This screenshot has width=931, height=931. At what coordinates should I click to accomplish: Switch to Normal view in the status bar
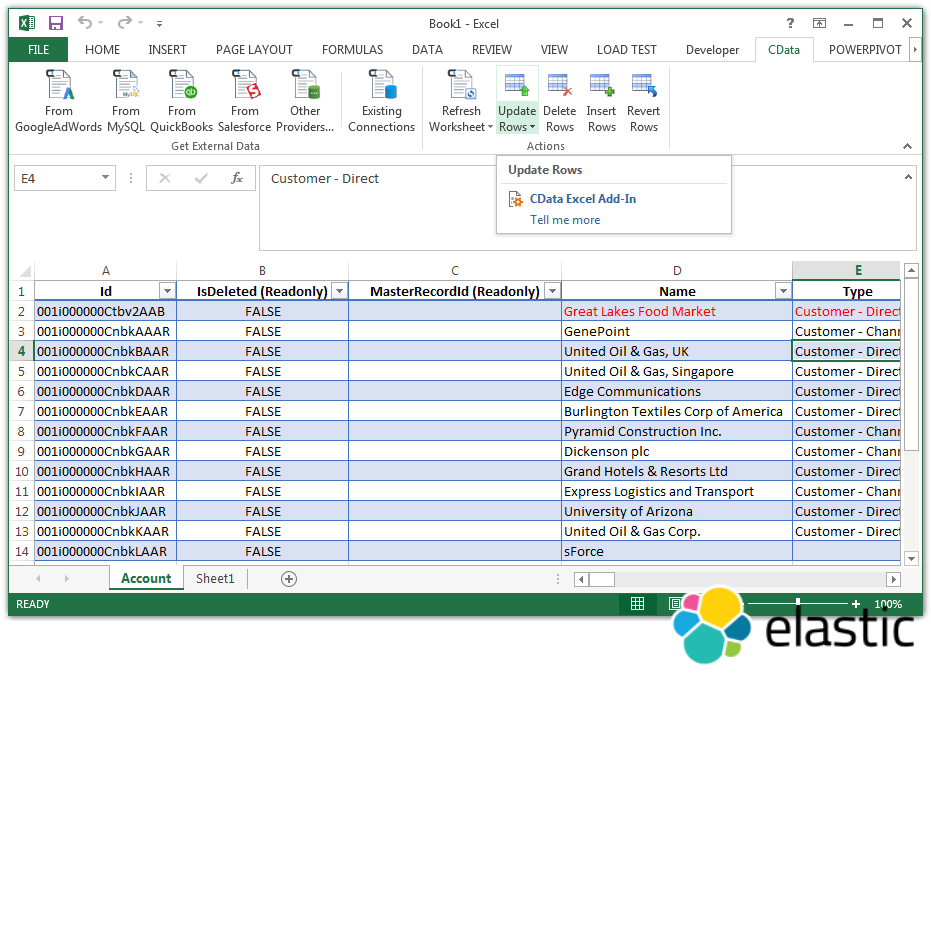[637, 604]
